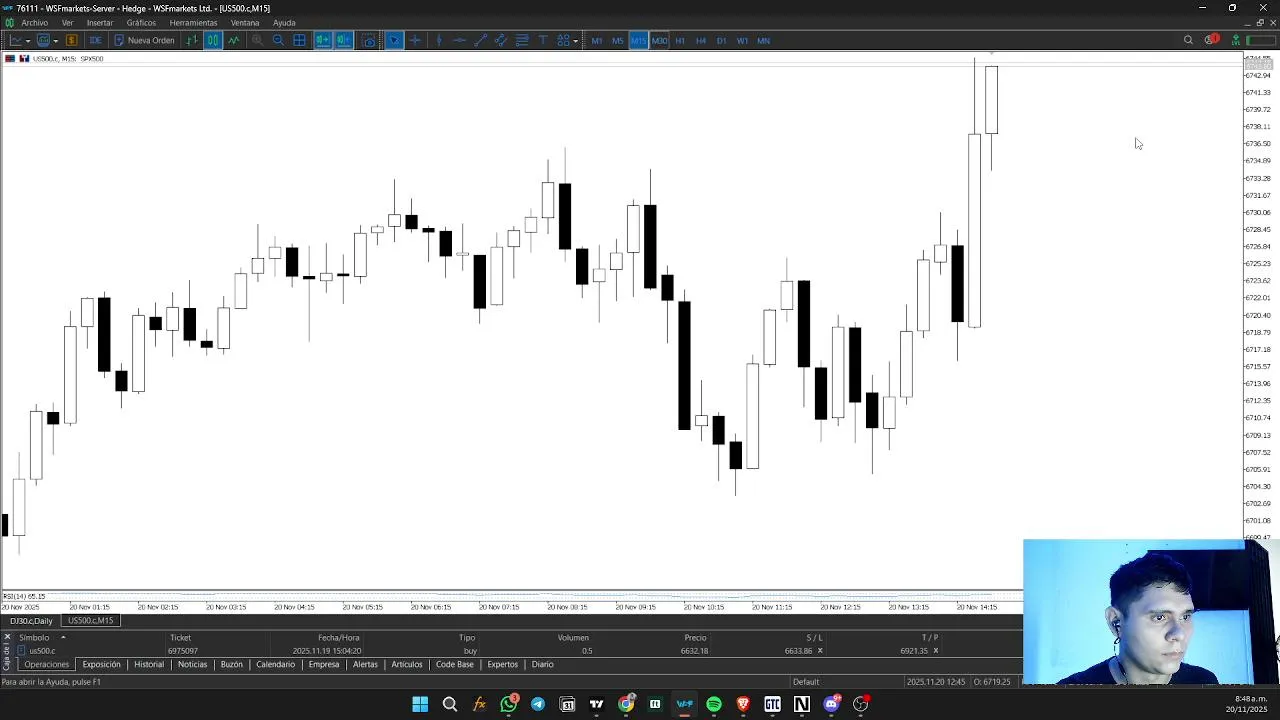
Task: Select the crosshair tool
Action: click(416, 40)
